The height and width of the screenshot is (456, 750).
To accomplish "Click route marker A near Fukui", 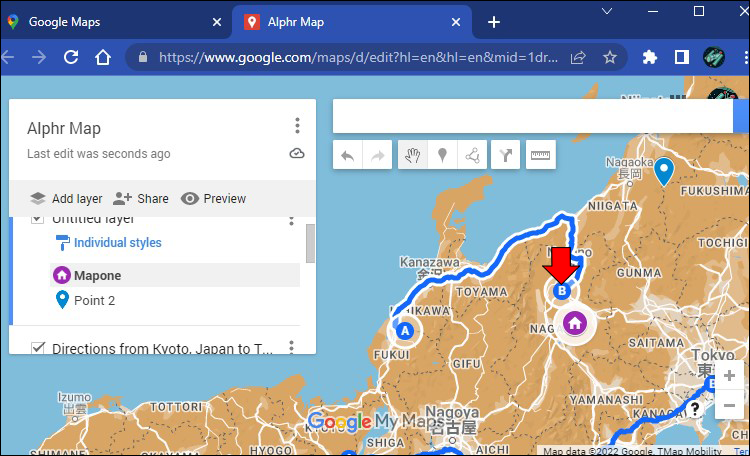I will click(405, 331).
